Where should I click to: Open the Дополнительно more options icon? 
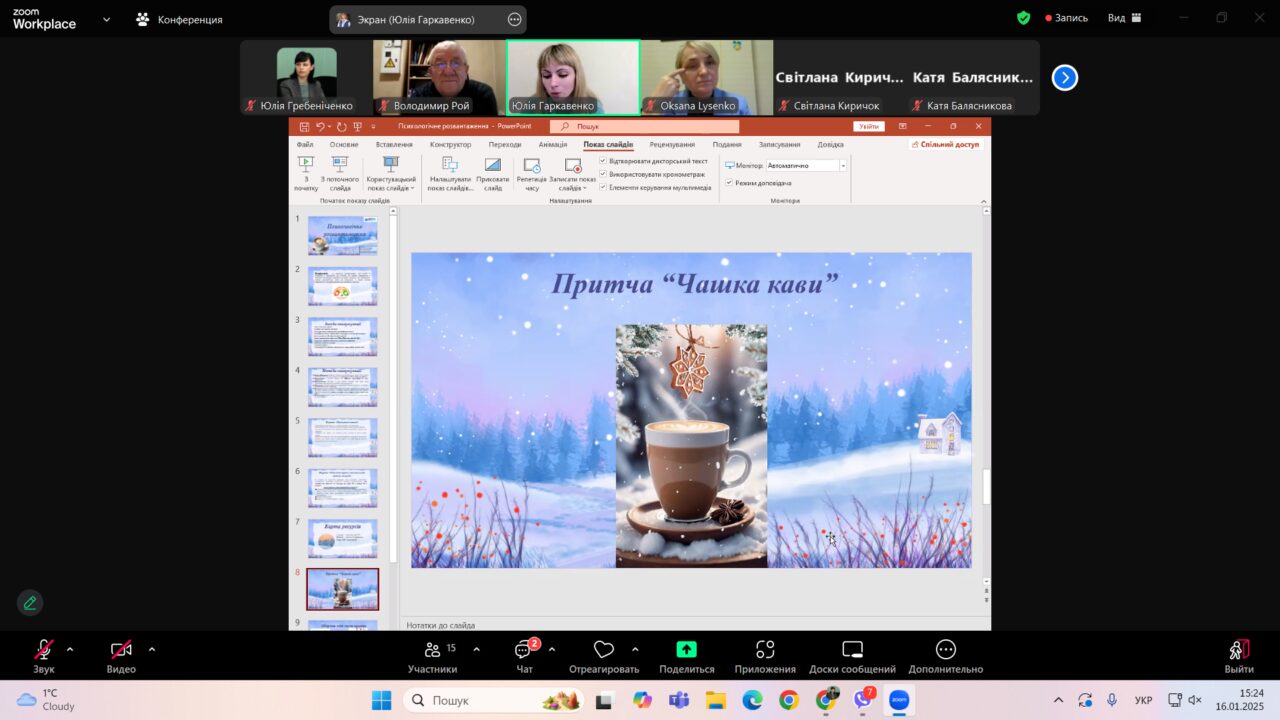point(946,650)
